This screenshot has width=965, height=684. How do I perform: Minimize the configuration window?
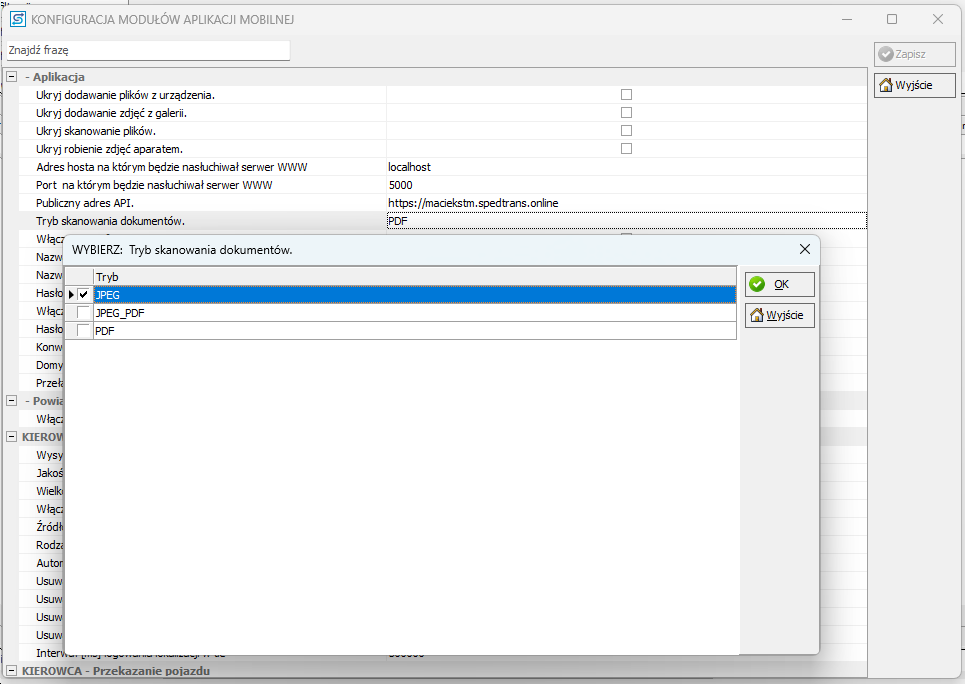(847, 19)
